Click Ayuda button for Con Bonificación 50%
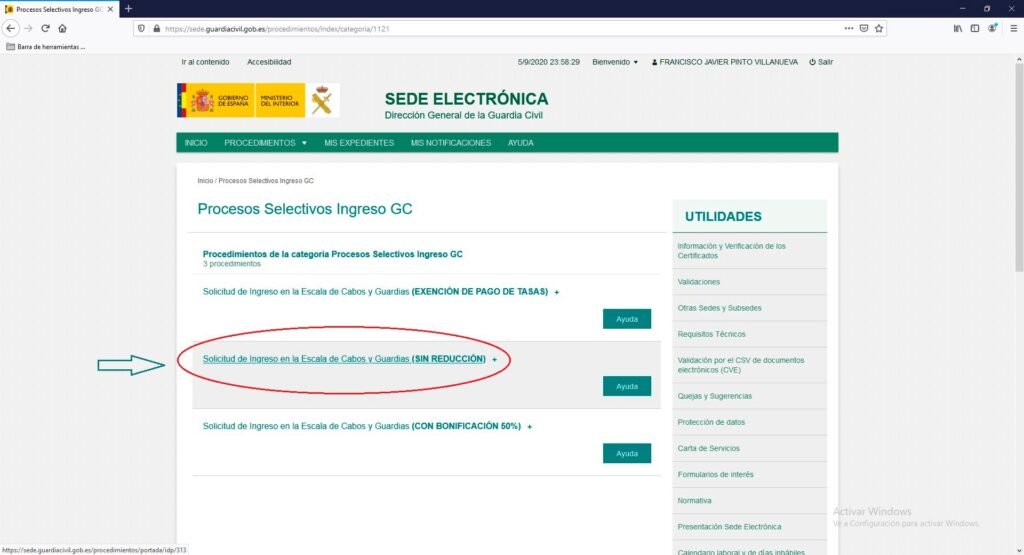1024x555 pixels. tap(627, 453)
